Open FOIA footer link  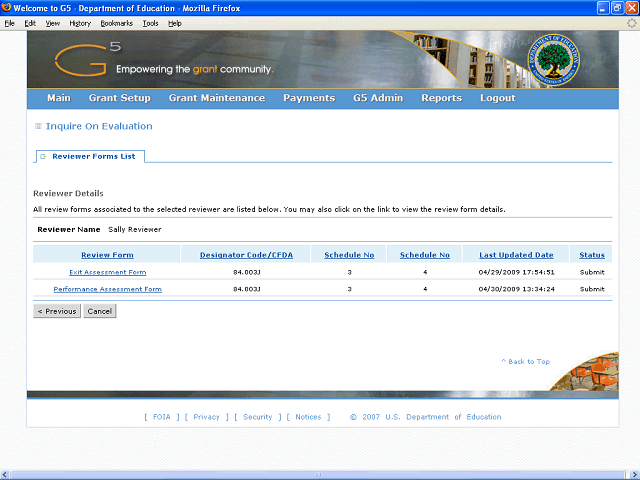coord(162,417)
